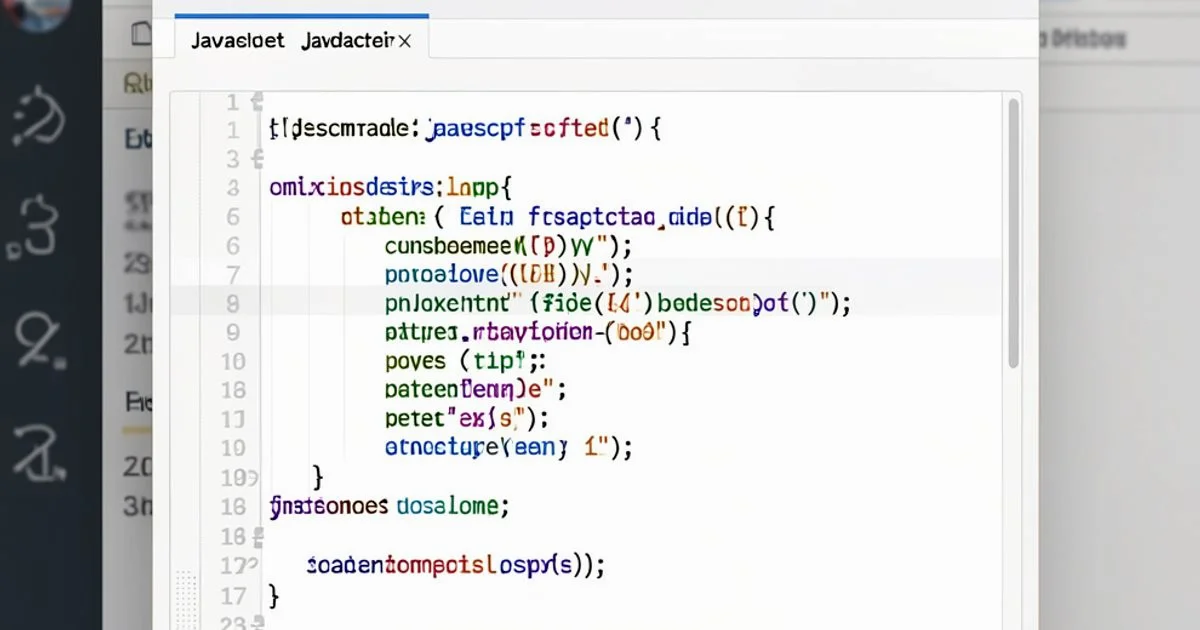The height and width of the screenshot is (630, 1200).
Task: Click line number 9 in the editor gutter
Action: click(x=232, y=332)
